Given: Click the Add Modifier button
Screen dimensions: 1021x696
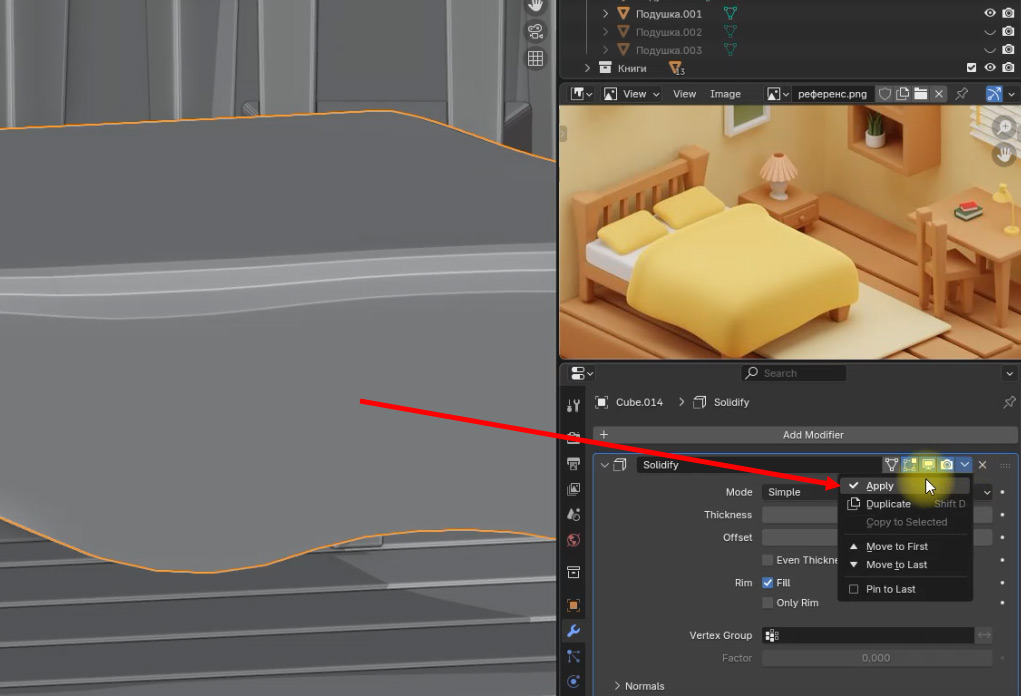Looking at the screenshot, I should (x=812, y=435).
